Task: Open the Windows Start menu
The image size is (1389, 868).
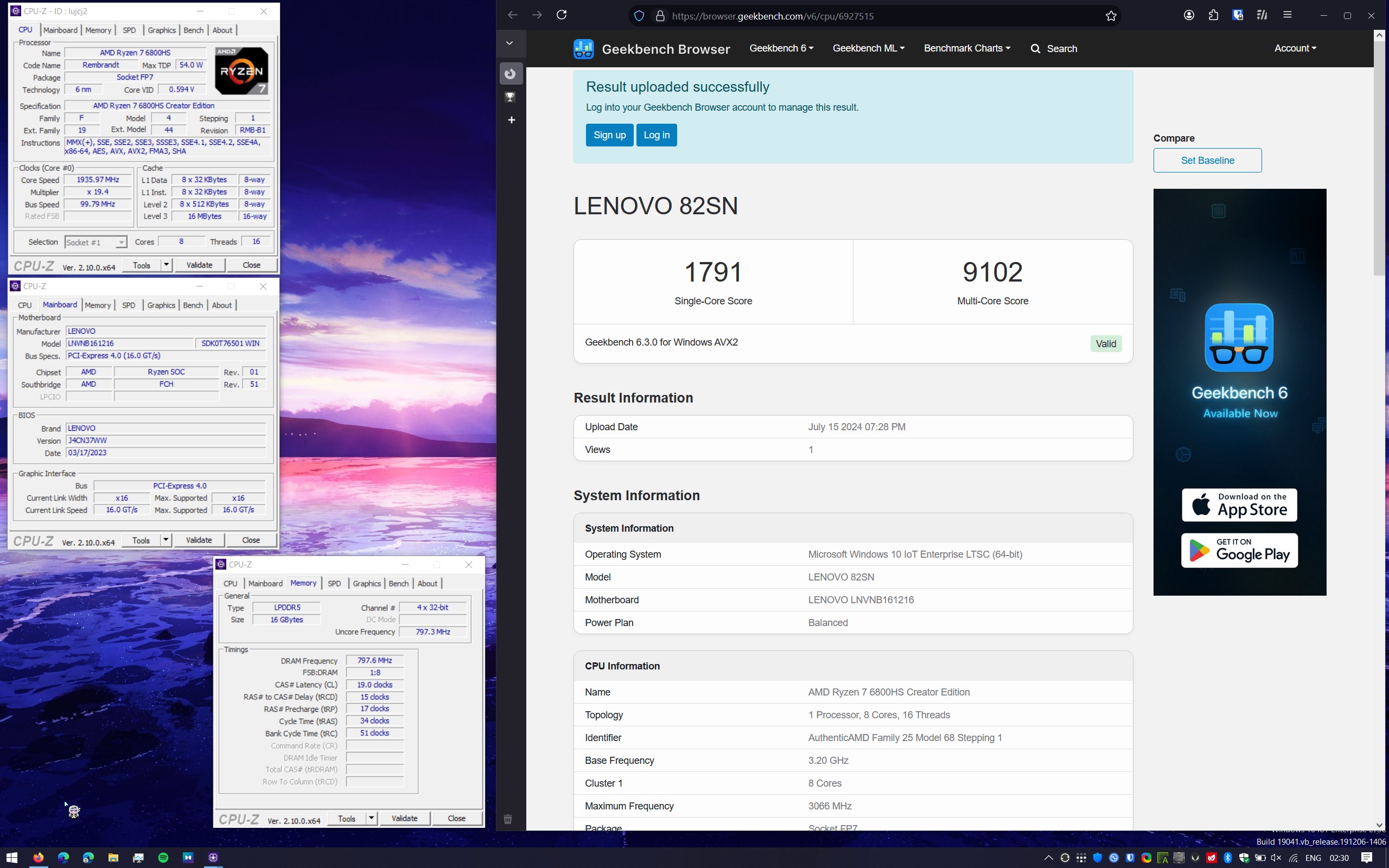Action: click(x=11, y=857)
